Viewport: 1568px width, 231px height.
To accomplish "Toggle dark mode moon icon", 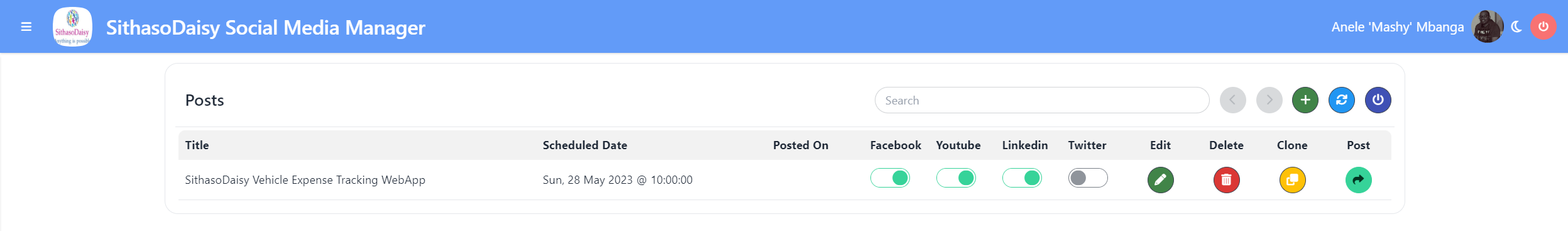I will pos(1516,27).
